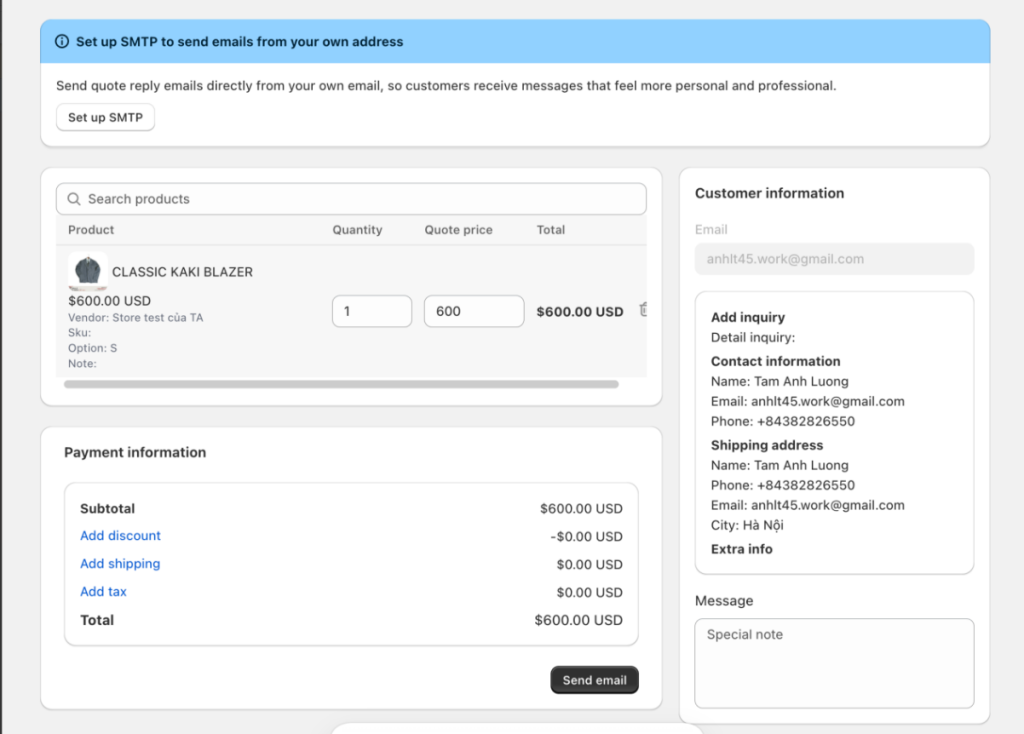
Task: Click the SMTP banner title text
Action: 240,42
